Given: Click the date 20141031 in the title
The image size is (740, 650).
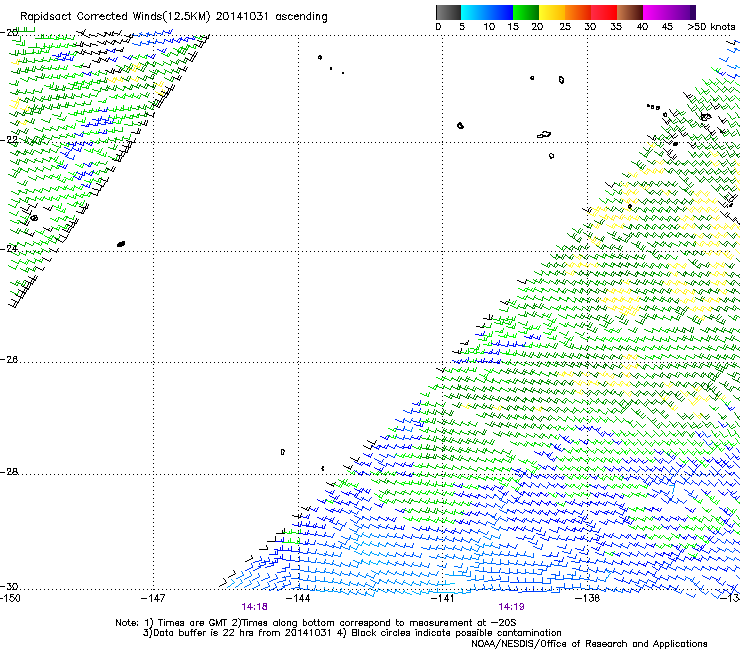Looking at the screenshot, I should click(x=242, y=17).
